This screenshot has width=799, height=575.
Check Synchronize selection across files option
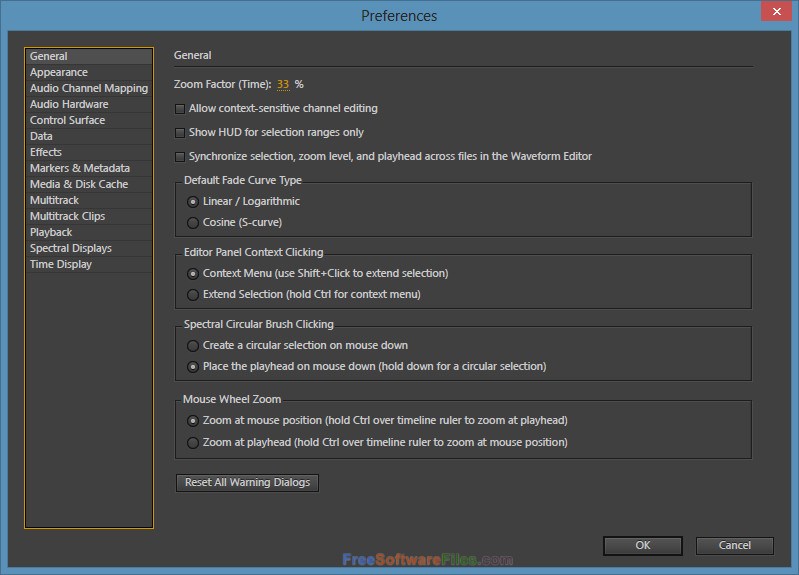[x=180, y=156]
